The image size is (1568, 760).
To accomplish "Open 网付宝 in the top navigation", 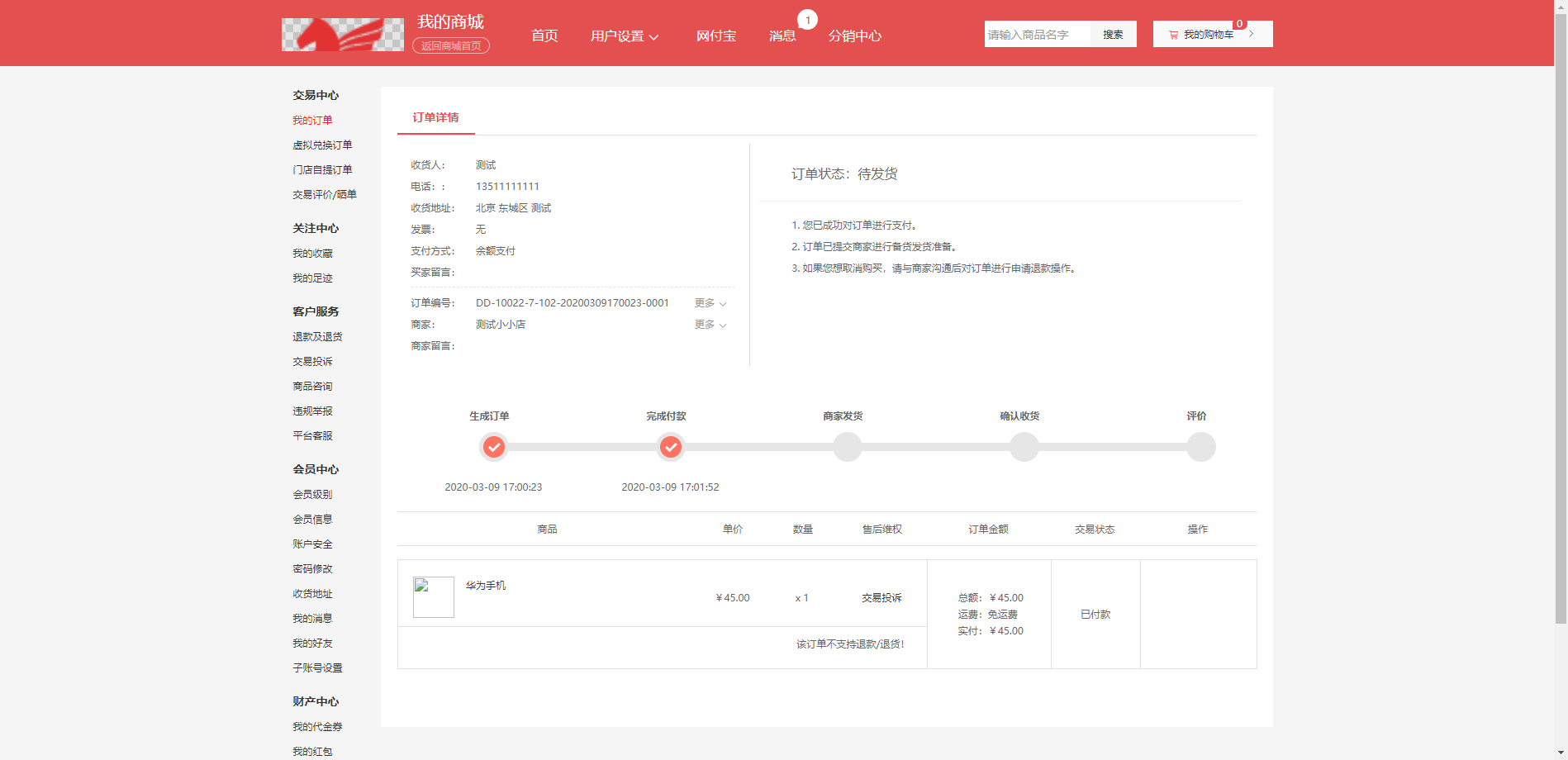I will pyautogui.click(x=716, y=36).
